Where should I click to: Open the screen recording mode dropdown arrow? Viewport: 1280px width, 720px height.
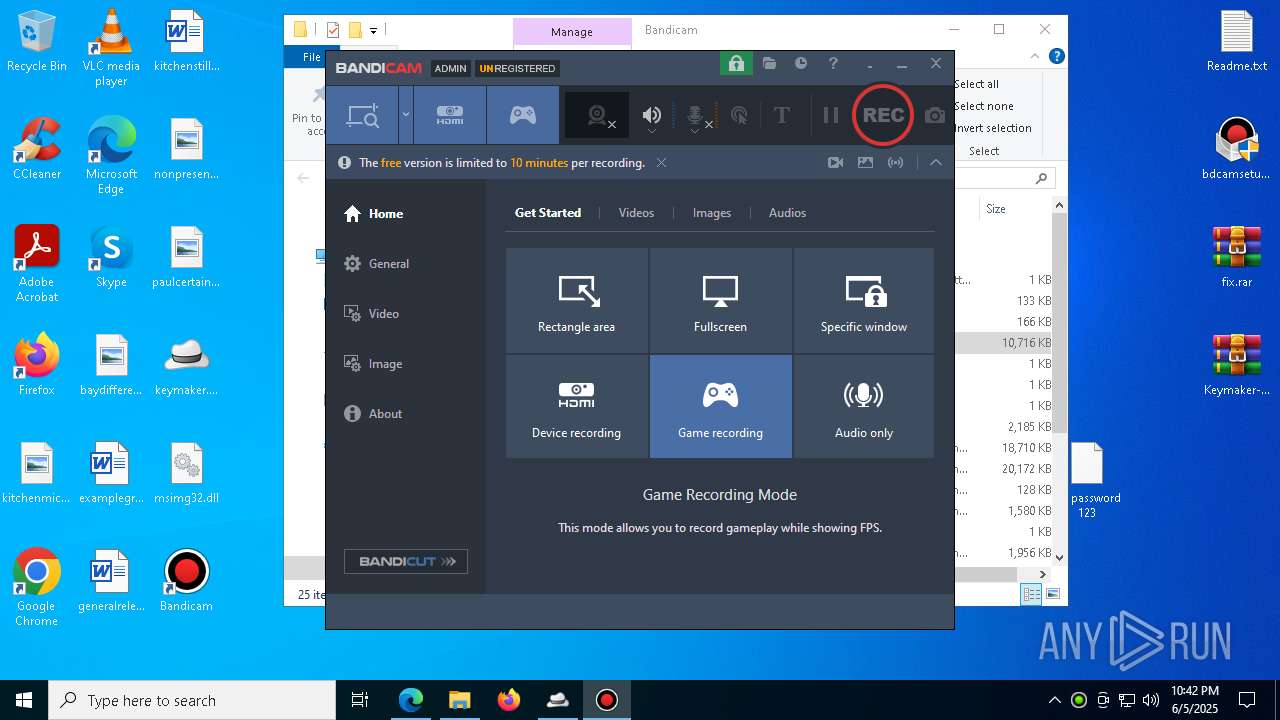[x=406, y=115]
